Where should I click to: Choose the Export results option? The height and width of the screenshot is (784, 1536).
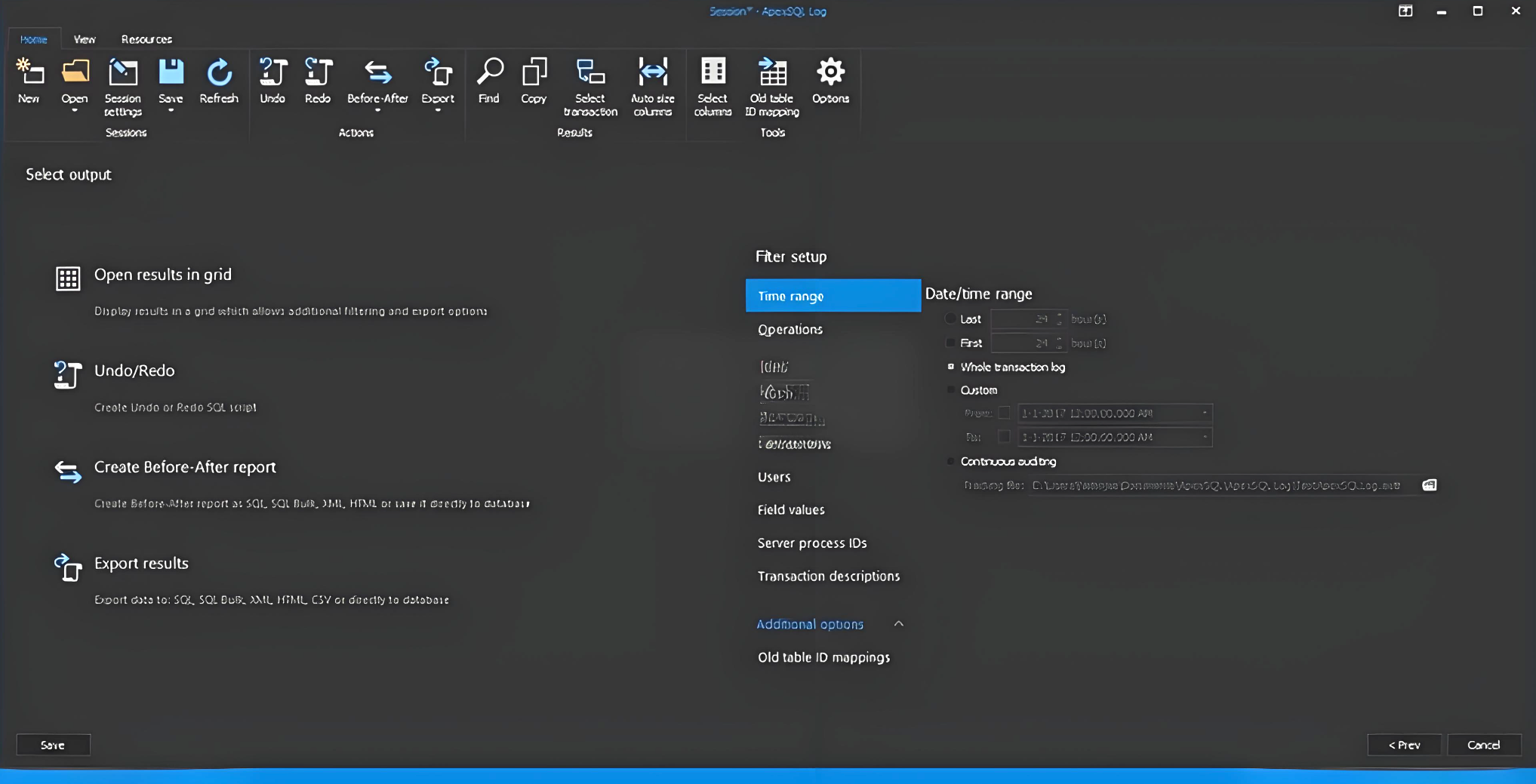click(141, 564)
